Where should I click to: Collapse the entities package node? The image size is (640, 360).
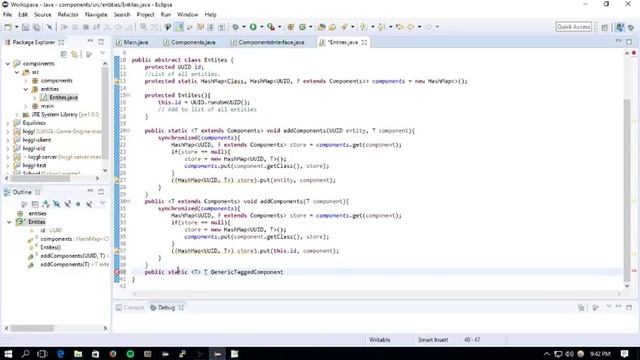click(26, 89)
